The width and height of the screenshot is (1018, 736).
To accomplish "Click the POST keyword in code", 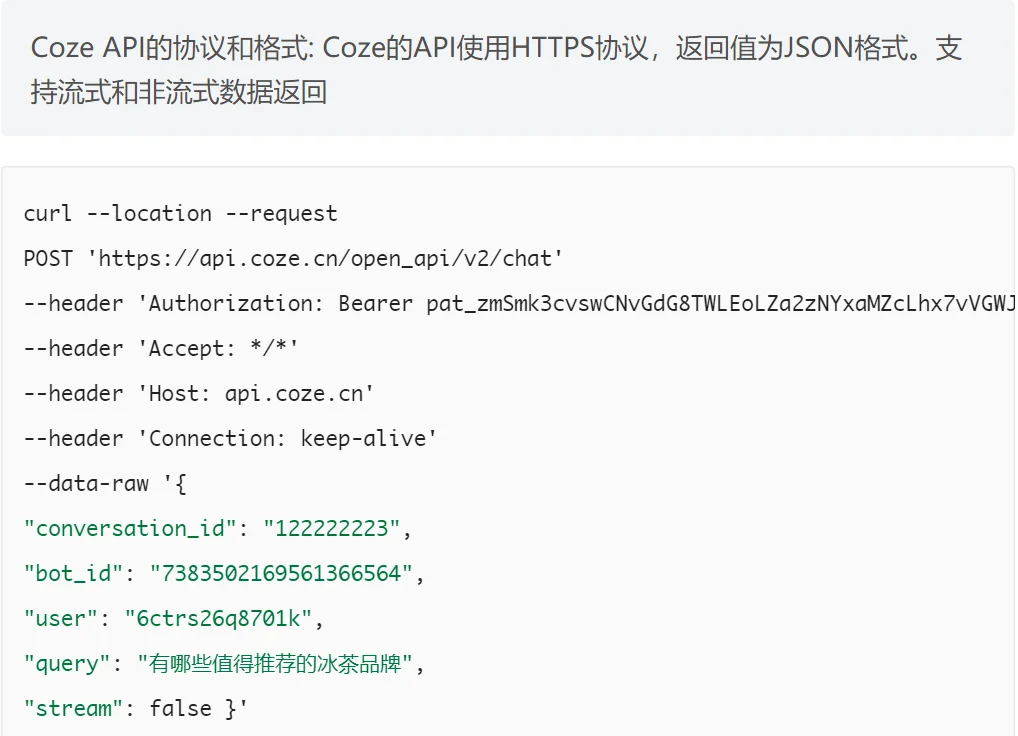I will [x=48, y=258].
